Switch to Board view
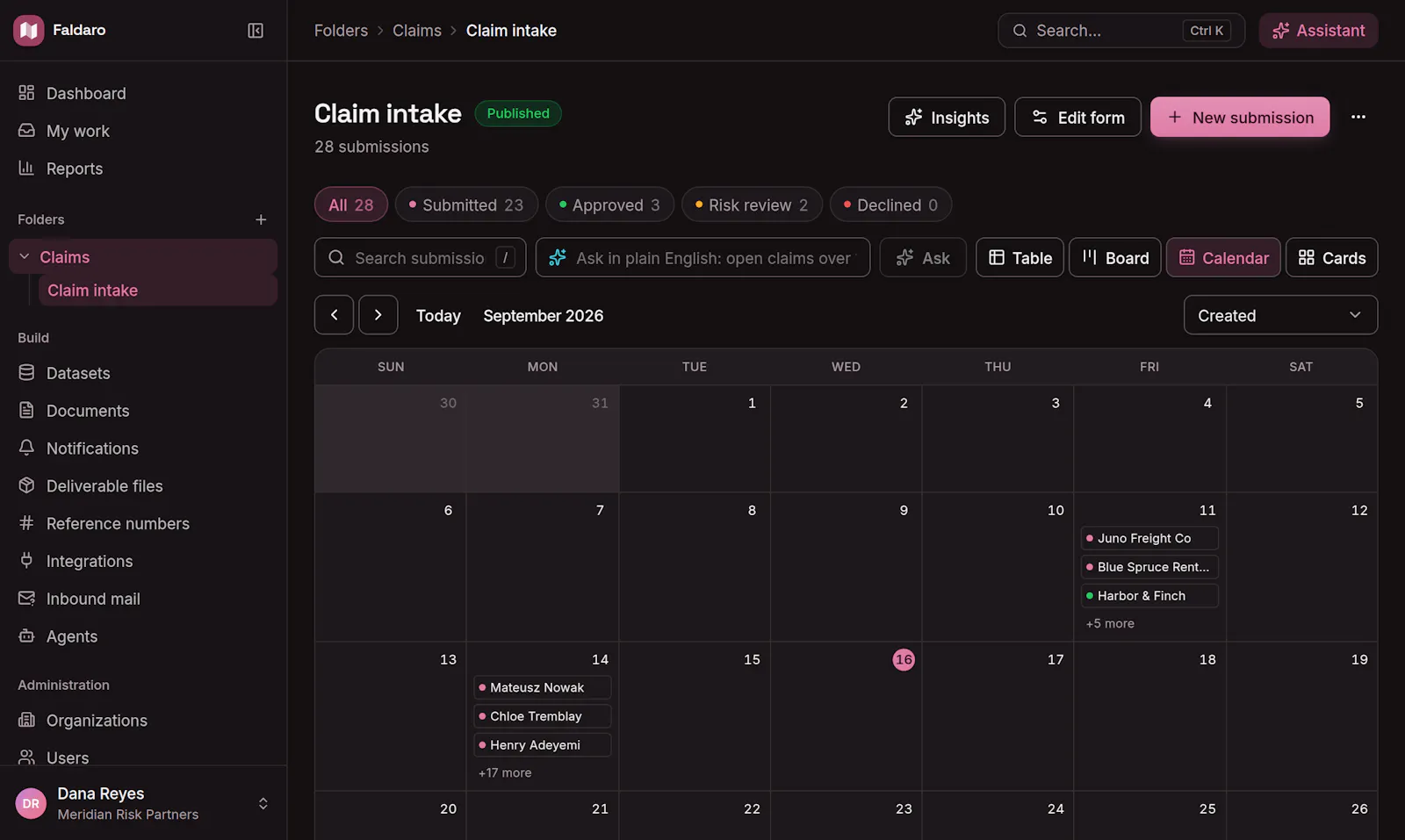Viewport: 1405px width, 840px height. pos(1115,258)
